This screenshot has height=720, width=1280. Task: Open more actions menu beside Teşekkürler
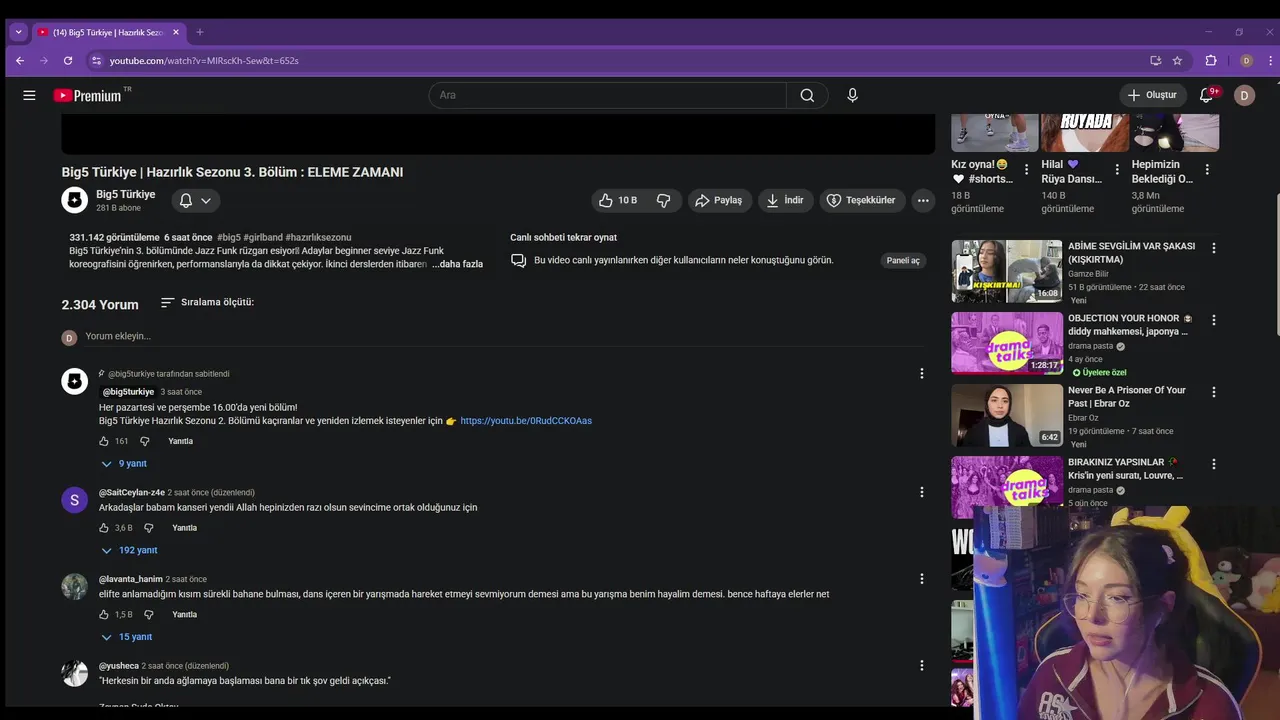click(x=923, y=200)
